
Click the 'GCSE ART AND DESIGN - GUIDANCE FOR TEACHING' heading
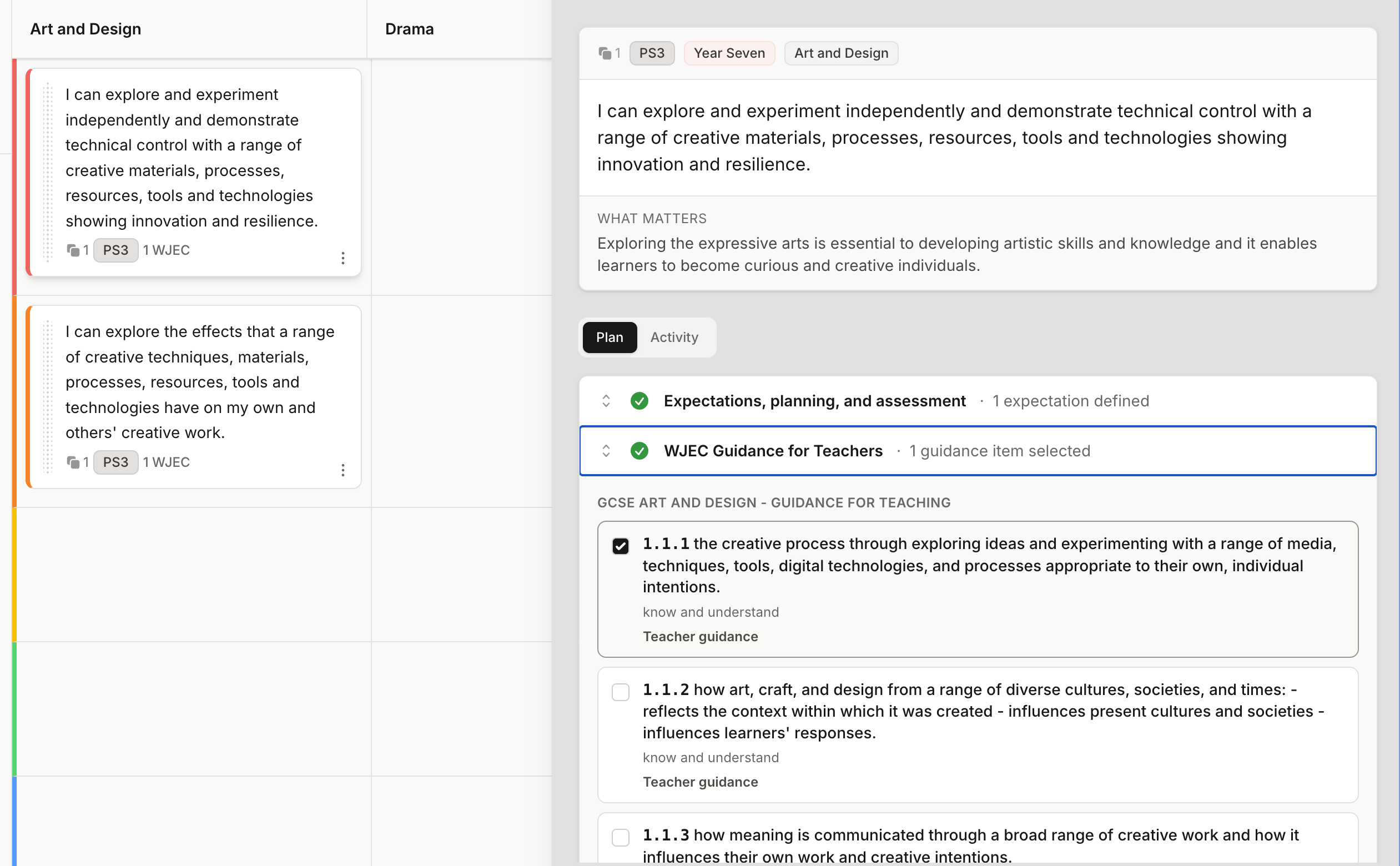774,502
